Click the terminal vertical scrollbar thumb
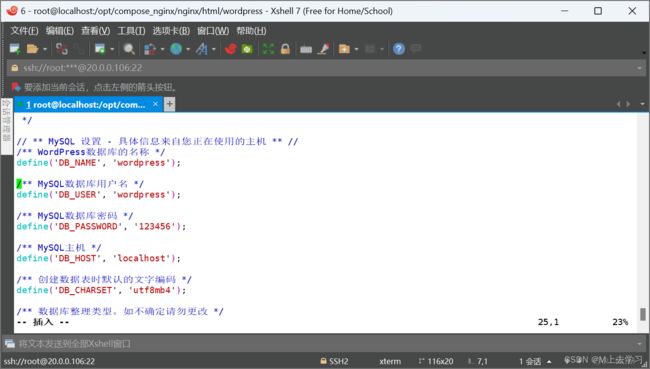Image resolution: width=650 pixels, height=369 pixels. pyautogui.click(x=643, y=314)
